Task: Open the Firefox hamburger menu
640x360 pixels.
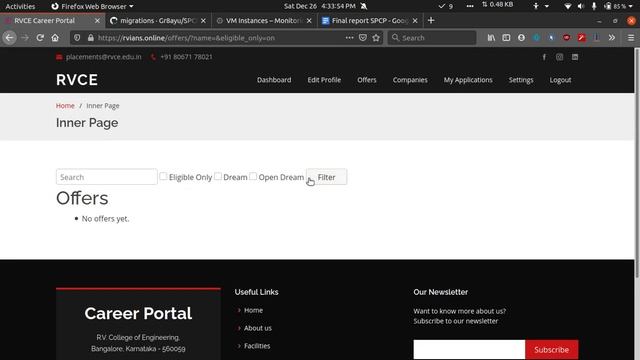Action: click(x=631, y=38)
